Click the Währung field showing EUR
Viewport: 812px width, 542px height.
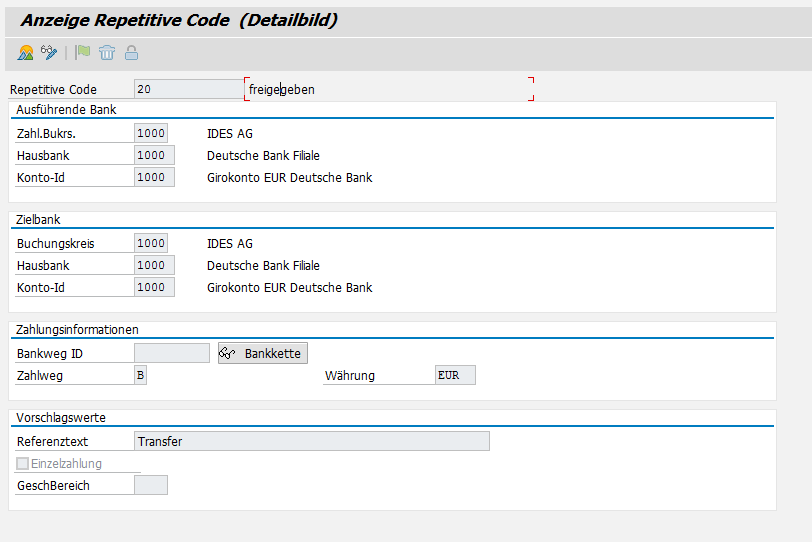(x=455, y=375)
